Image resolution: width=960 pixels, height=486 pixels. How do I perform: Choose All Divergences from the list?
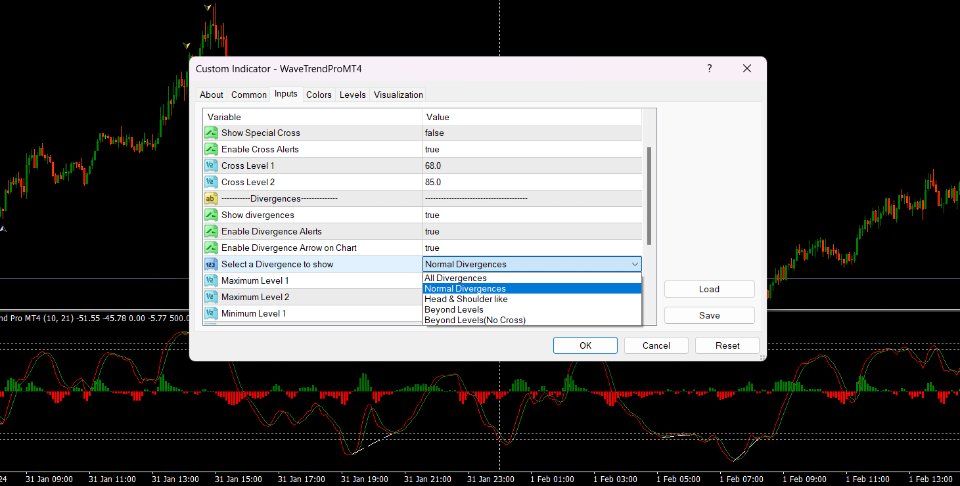point(532,278)
